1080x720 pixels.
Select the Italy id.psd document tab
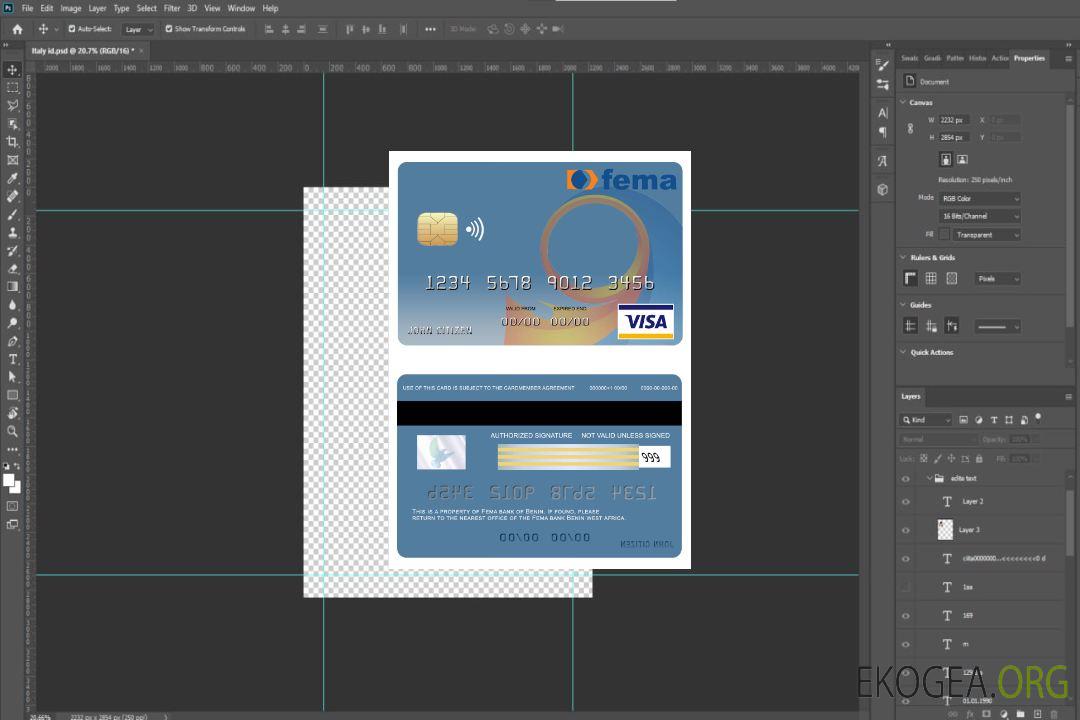[x=83, y=51]
